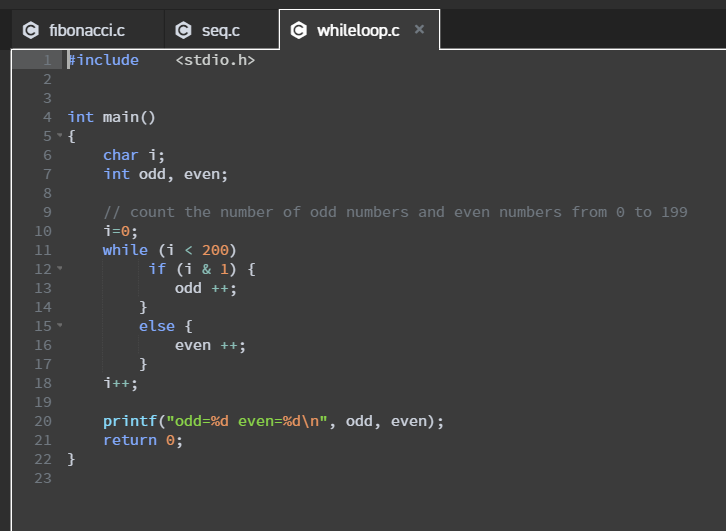Click the string "odd=%d even=%d\n"

coord(247,421)
